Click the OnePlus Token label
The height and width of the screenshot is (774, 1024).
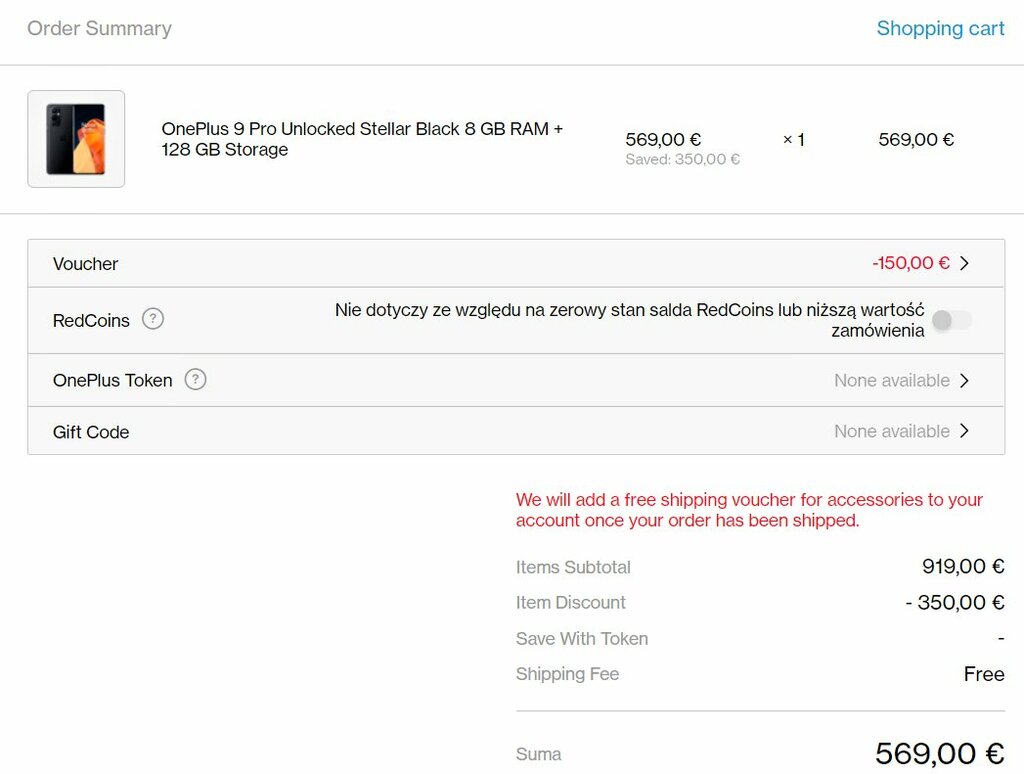tap(112, 380)
